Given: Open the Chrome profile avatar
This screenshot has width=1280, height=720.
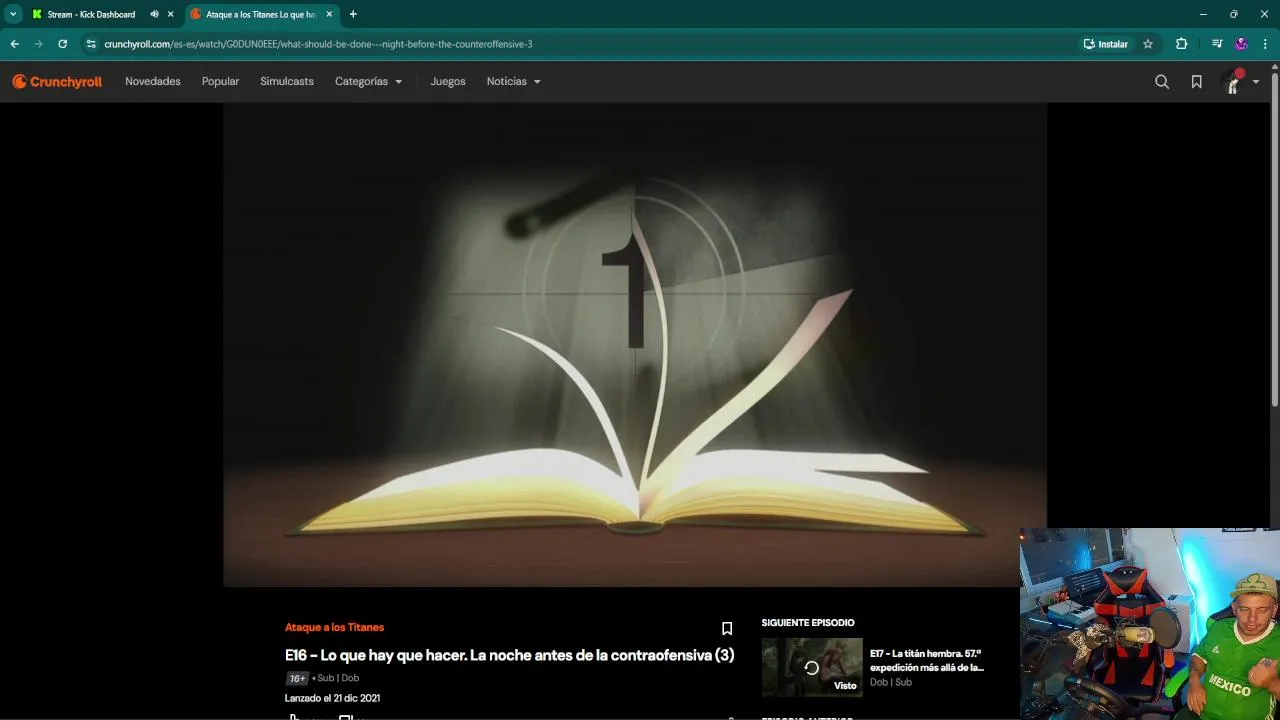Looking at the screenshot, I should click(x=1241, y=44).
